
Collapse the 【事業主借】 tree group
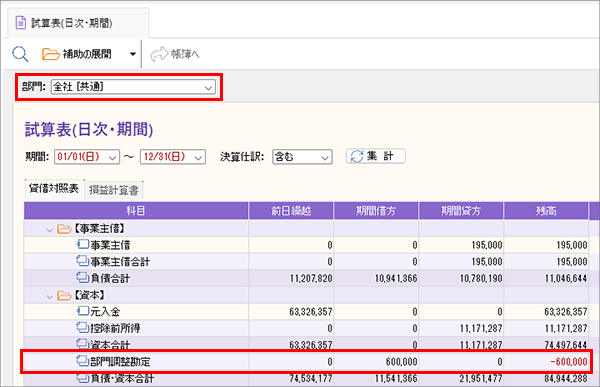tap(49, 230)
